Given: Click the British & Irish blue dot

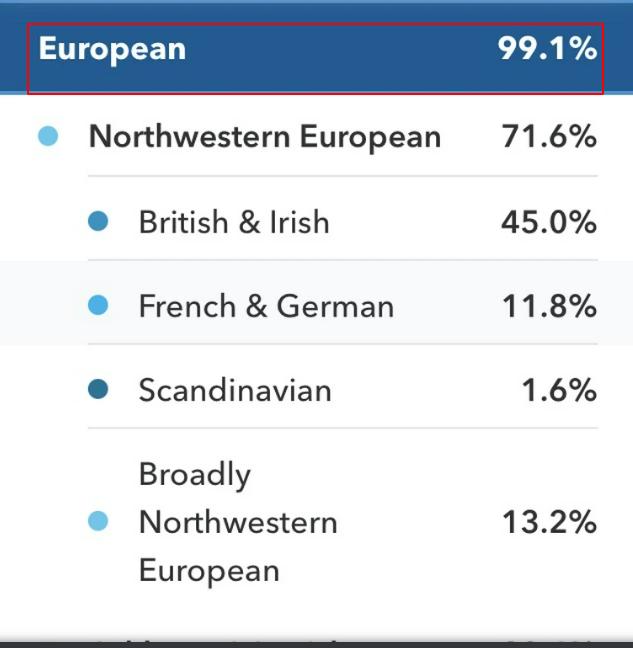Looking at the screenshot, I should tap(98, 221).
